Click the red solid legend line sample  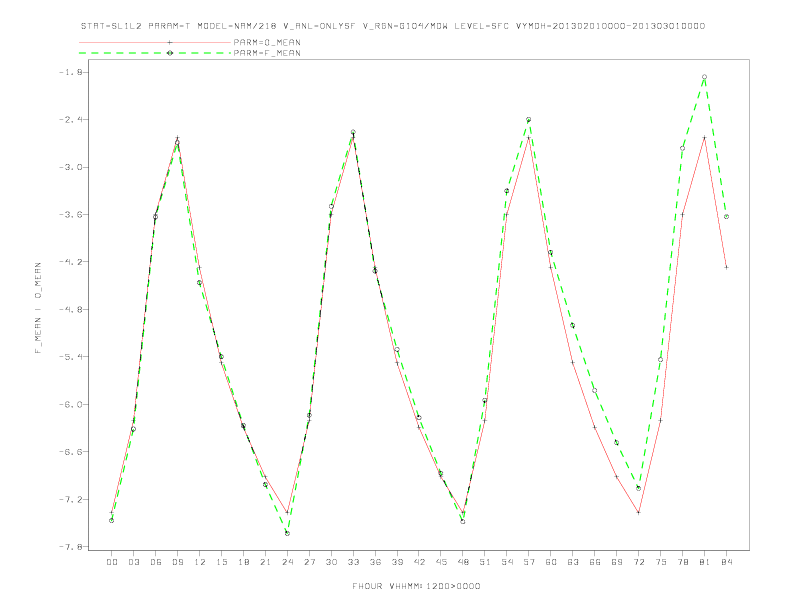(155, 42)
